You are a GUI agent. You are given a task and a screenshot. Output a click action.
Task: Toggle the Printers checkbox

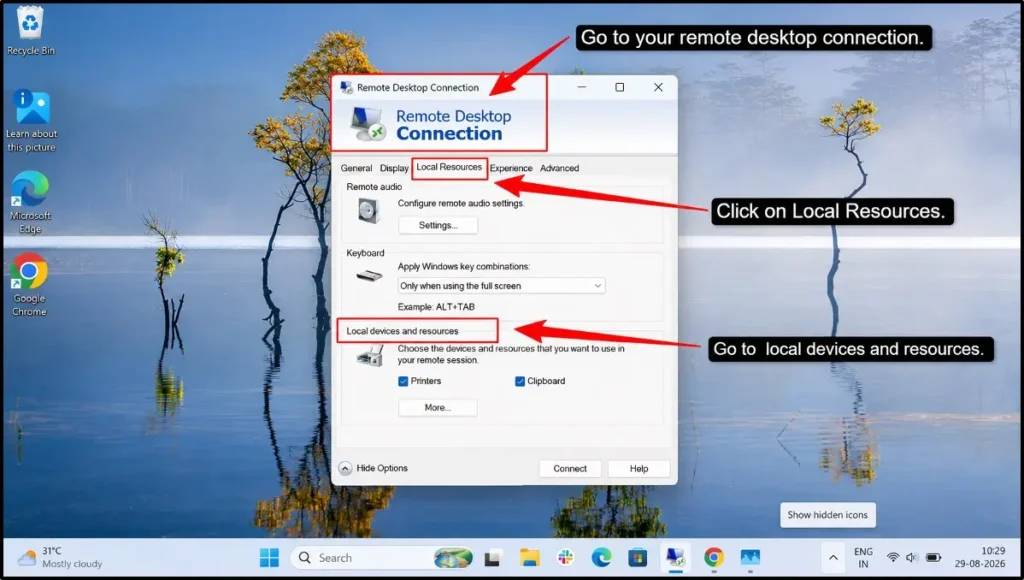[x=403, y=381]
